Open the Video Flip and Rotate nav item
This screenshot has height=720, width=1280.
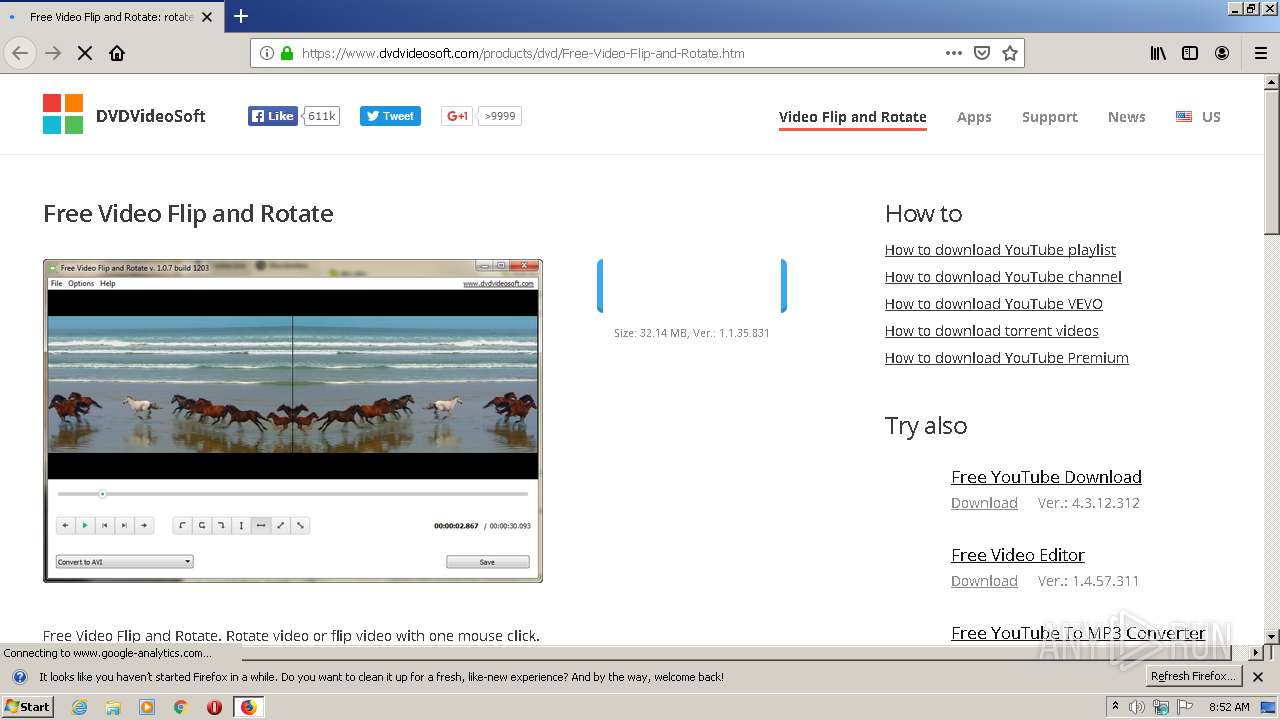click(x=853, y=117)
